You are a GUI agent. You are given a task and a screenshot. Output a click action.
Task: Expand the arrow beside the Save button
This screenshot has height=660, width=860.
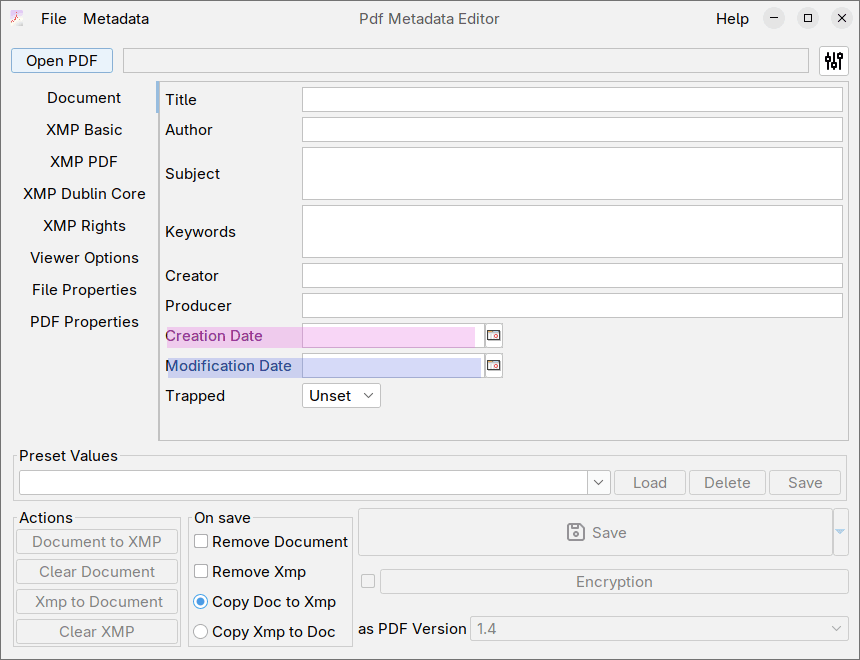coord(838,532)
